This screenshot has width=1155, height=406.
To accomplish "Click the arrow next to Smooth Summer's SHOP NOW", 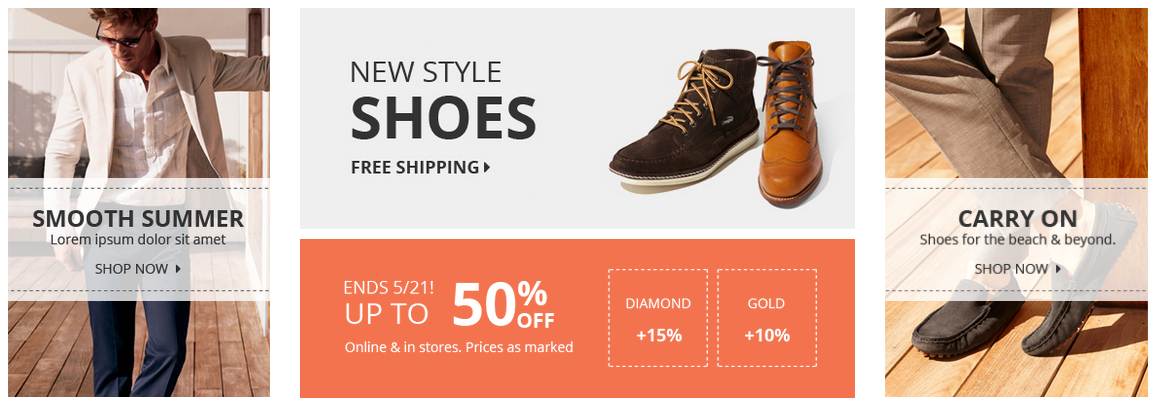I will 178,269.
